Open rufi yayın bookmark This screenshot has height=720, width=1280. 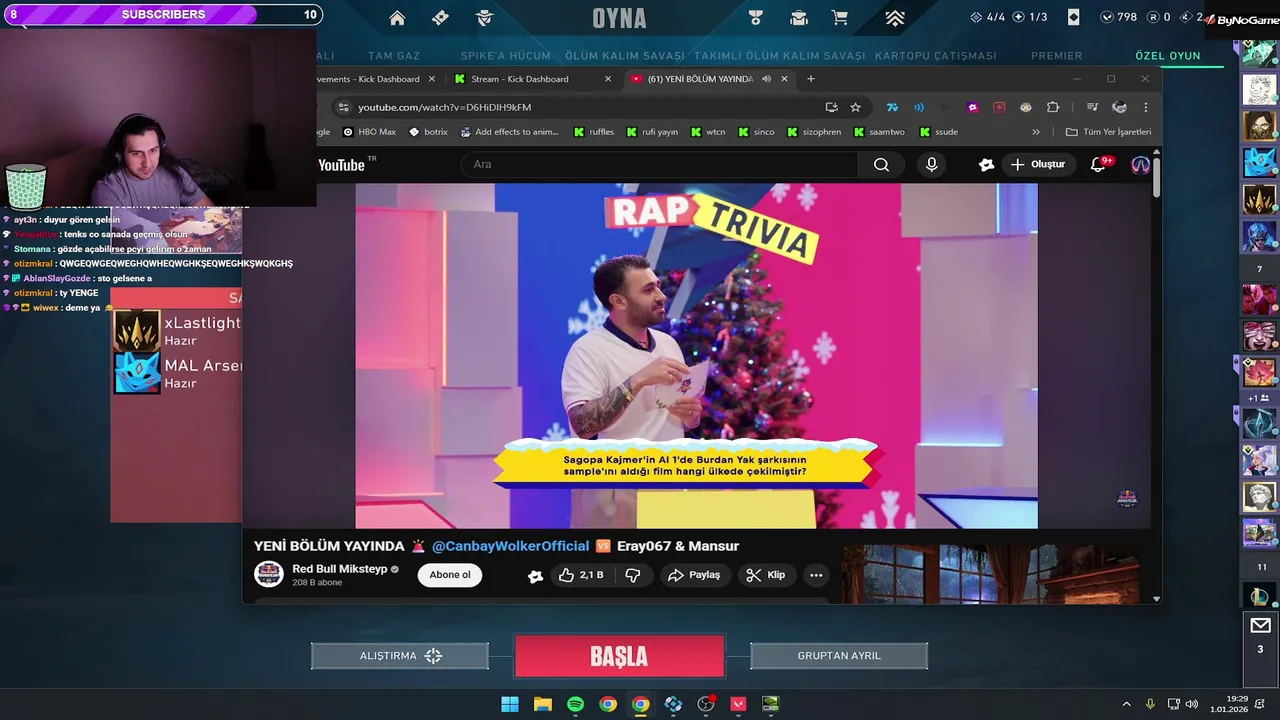(x=651, y=132)
